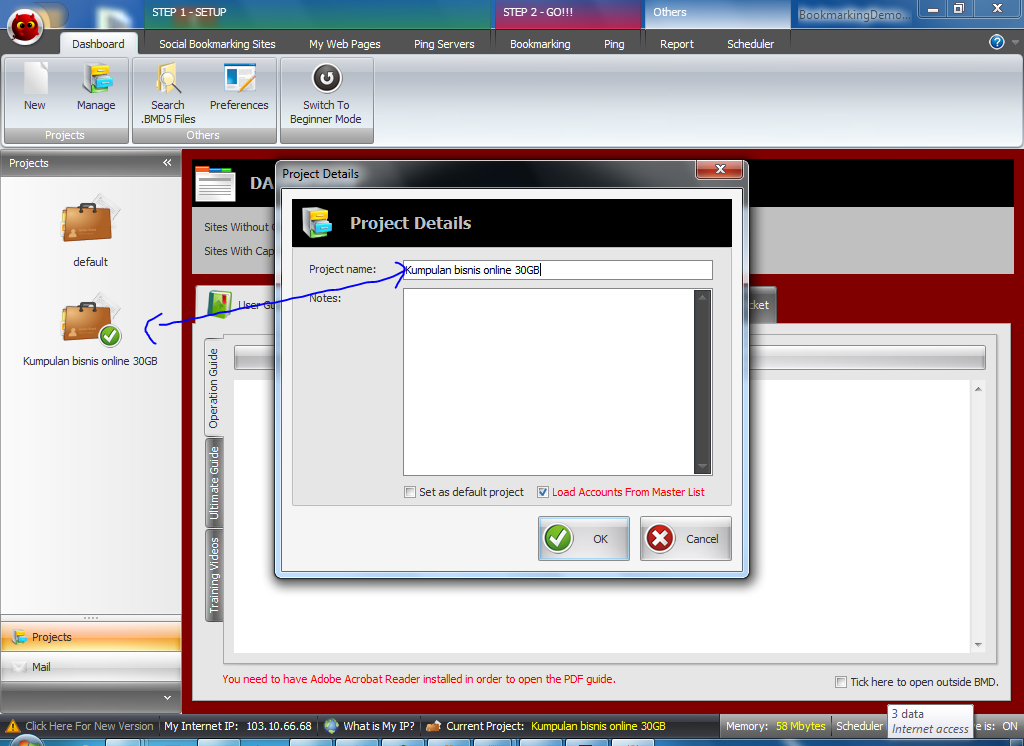The height and width of the screenshot is (746, 1024).
Task: Open the Scheduler ribbon tab
Action: (x=750, y=44)
